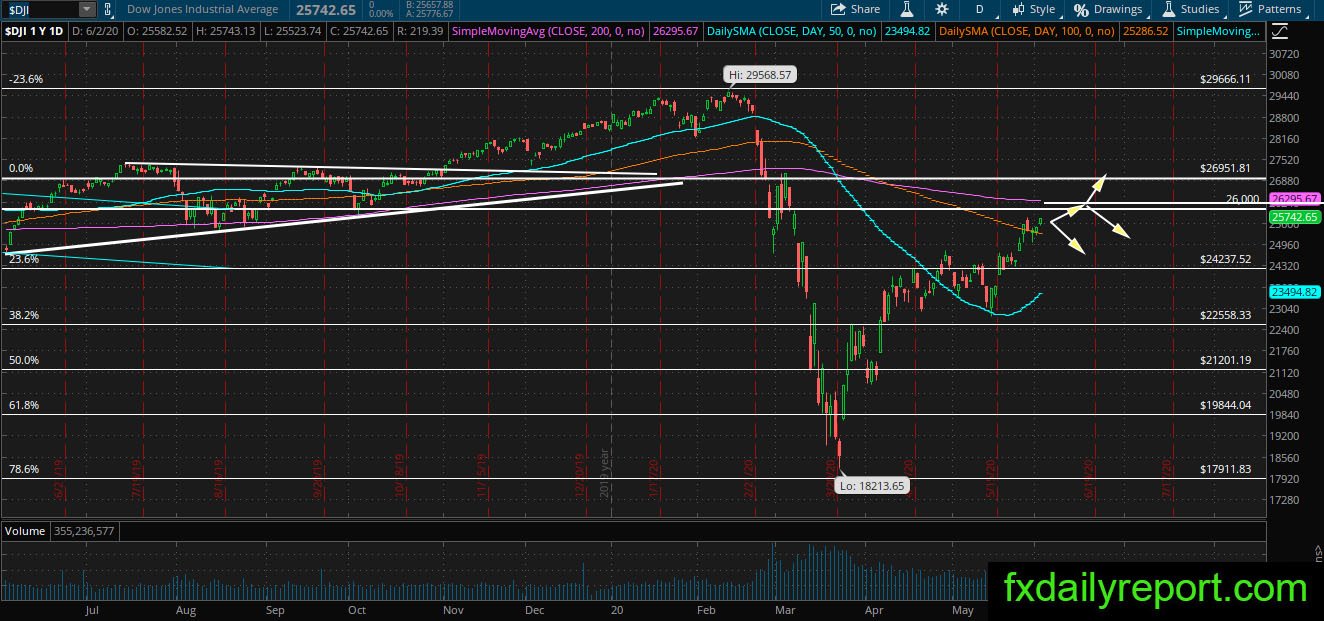
Task: Click the last price 25742.65 in the top bar
Action: [x=325, y=9]
